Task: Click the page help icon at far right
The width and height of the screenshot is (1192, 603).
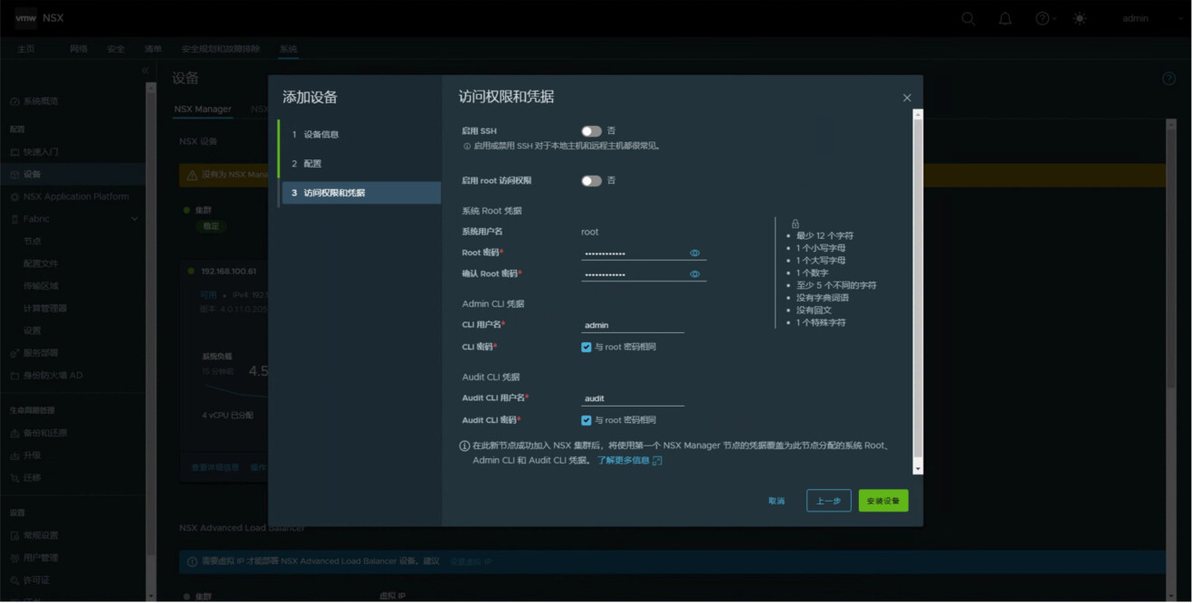Action: point(1169,78)
